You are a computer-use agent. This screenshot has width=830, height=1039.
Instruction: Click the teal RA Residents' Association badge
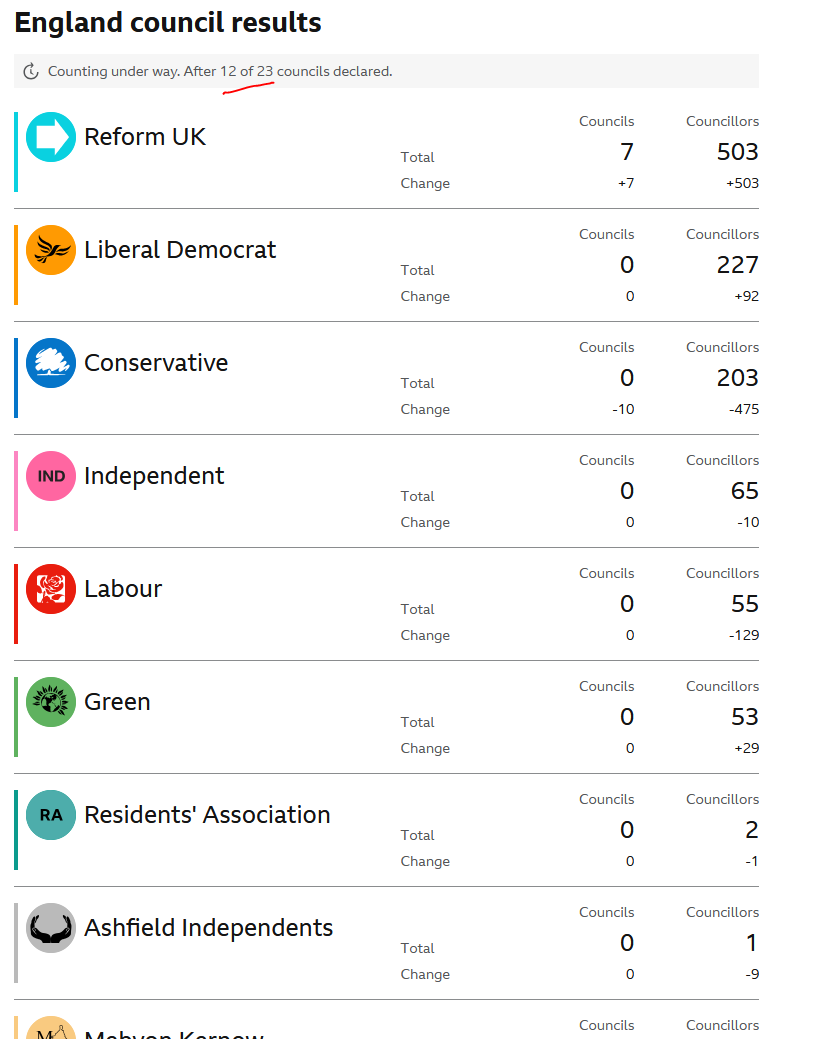[x=51, y=815]
